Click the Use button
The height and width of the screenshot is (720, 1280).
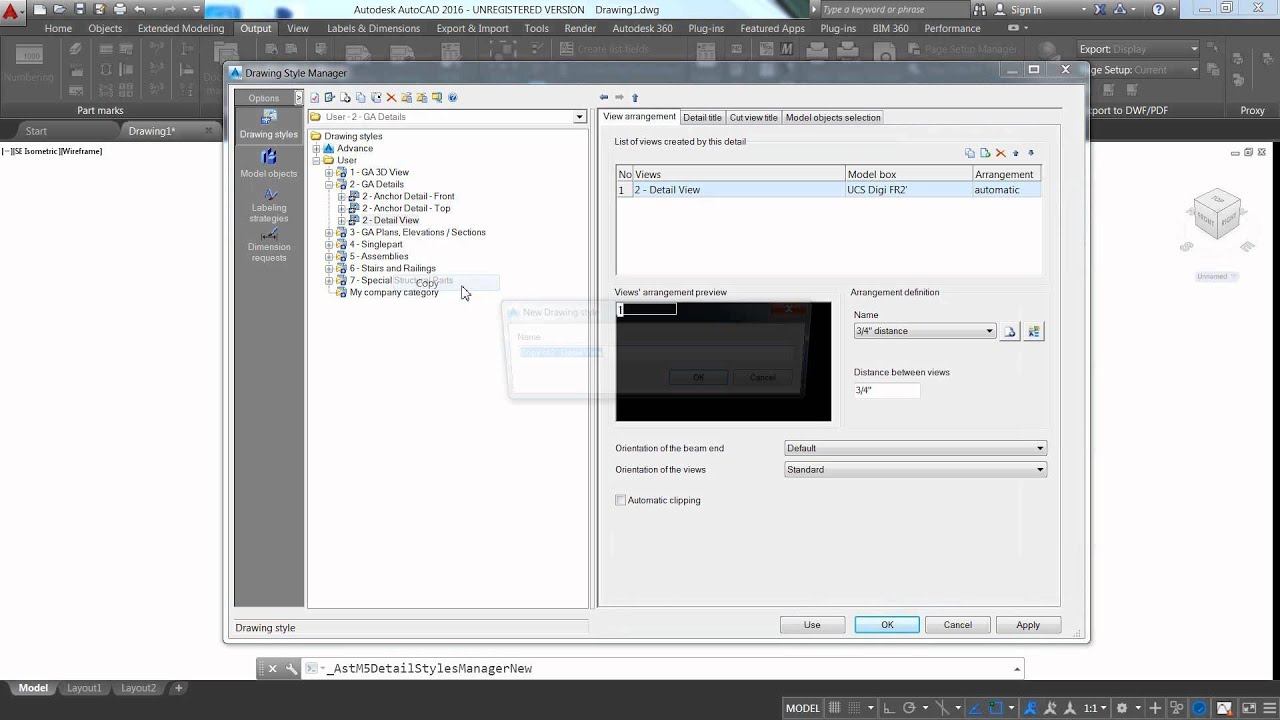coord(812,625)
